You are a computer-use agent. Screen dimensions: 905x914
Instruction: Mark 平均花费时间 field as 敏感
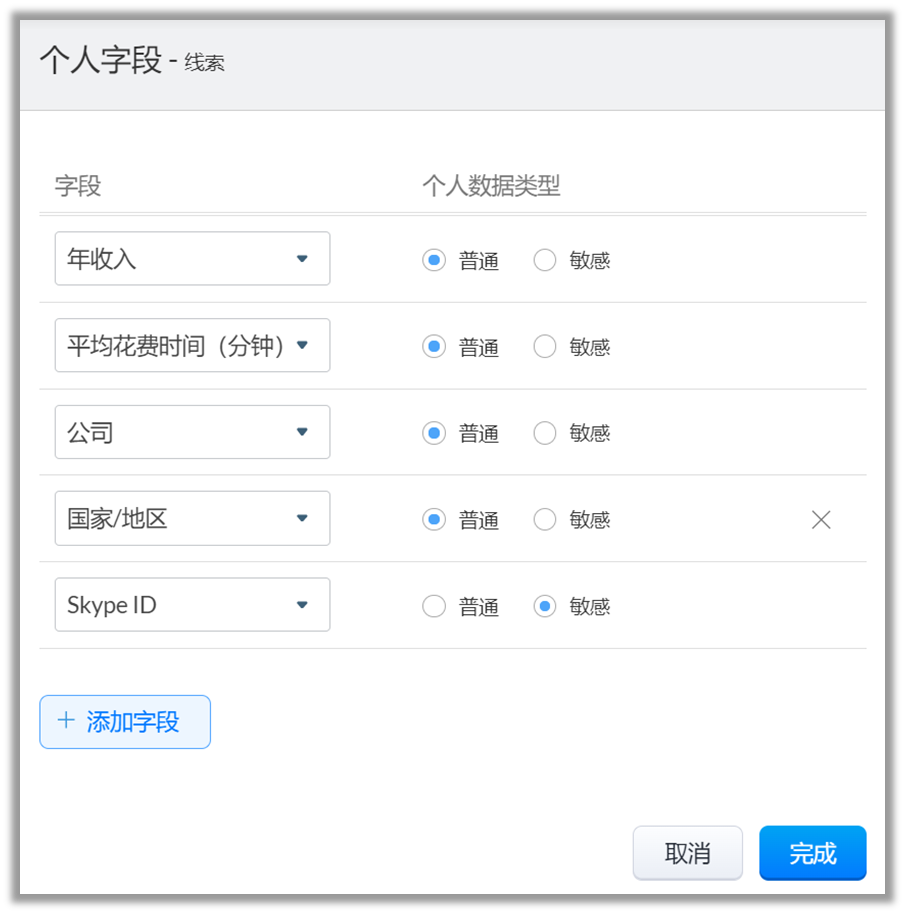tap(545, 346)
